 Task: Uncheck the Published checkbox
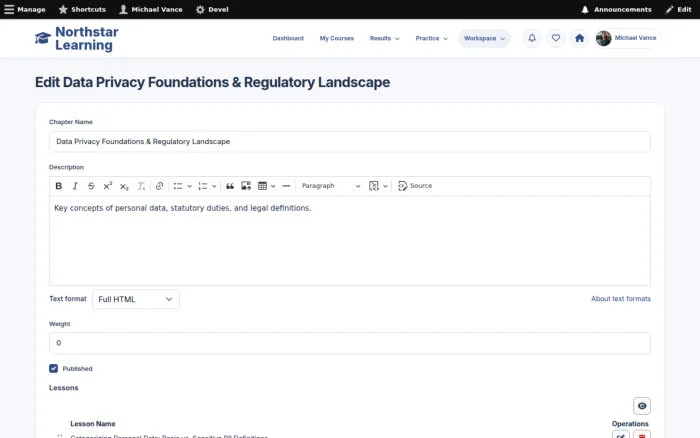pos(54,368)
